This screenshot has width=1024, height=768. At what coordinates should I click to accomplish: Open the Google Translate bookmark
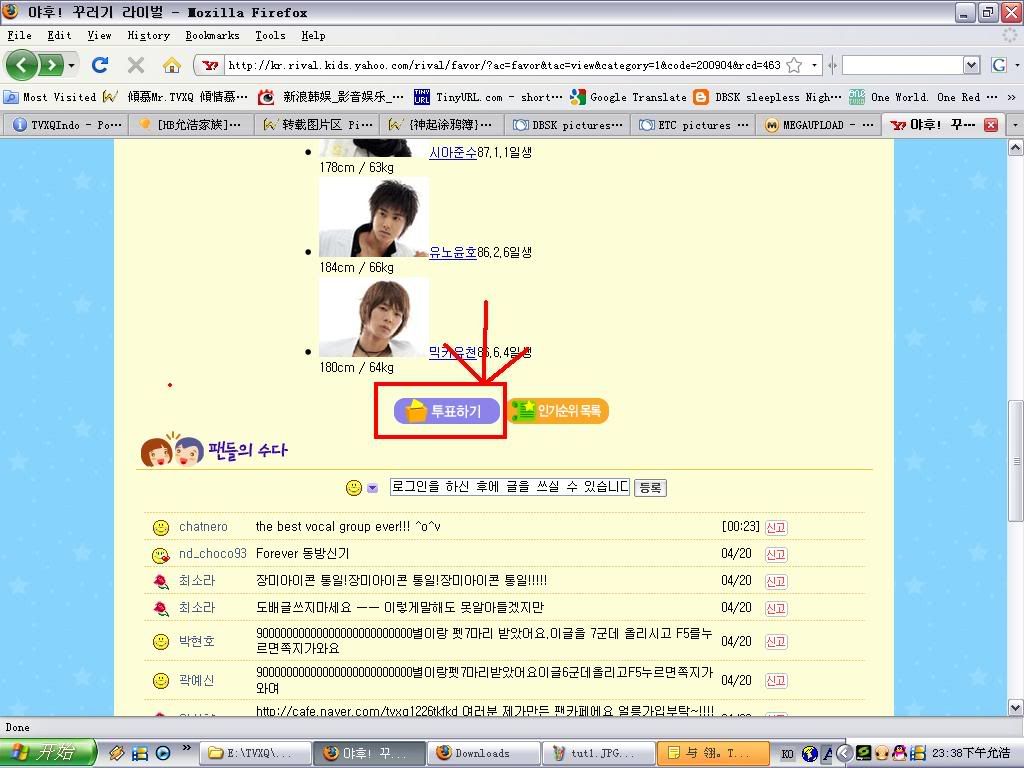(x=628, y=97)
